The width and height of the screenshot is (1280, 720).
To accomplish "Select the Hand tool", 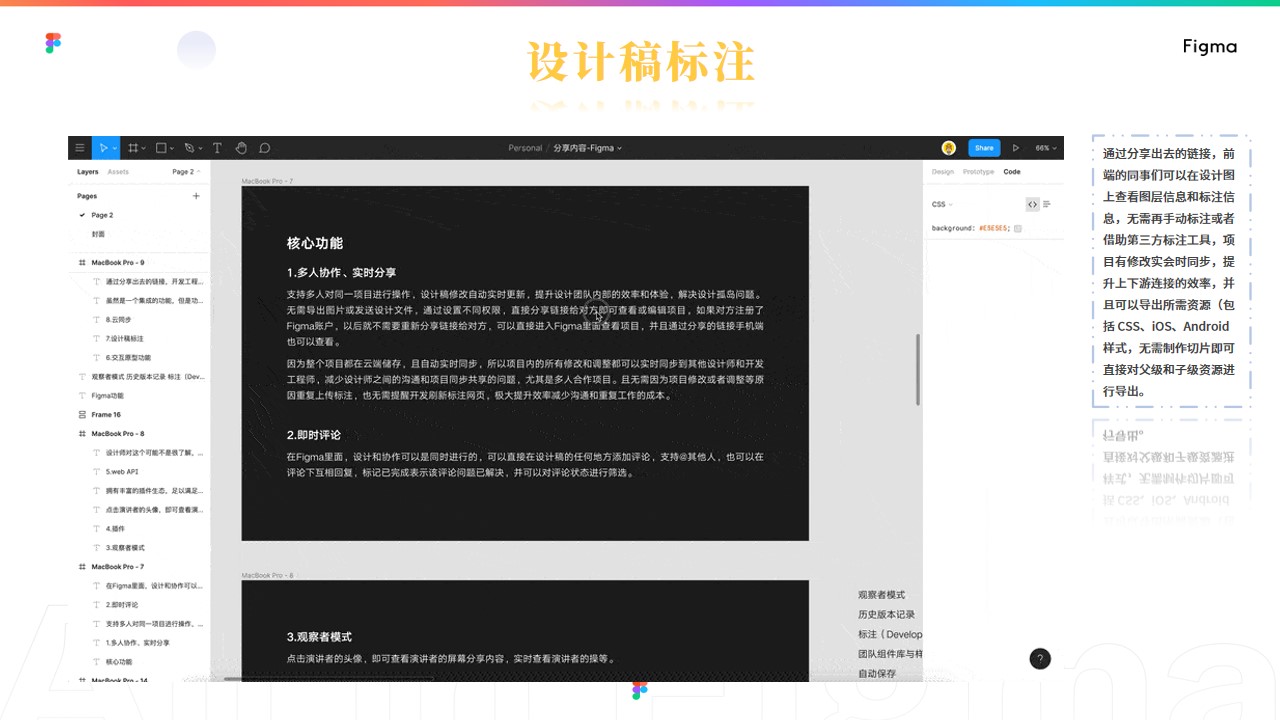I will click(x=241, y=148).
